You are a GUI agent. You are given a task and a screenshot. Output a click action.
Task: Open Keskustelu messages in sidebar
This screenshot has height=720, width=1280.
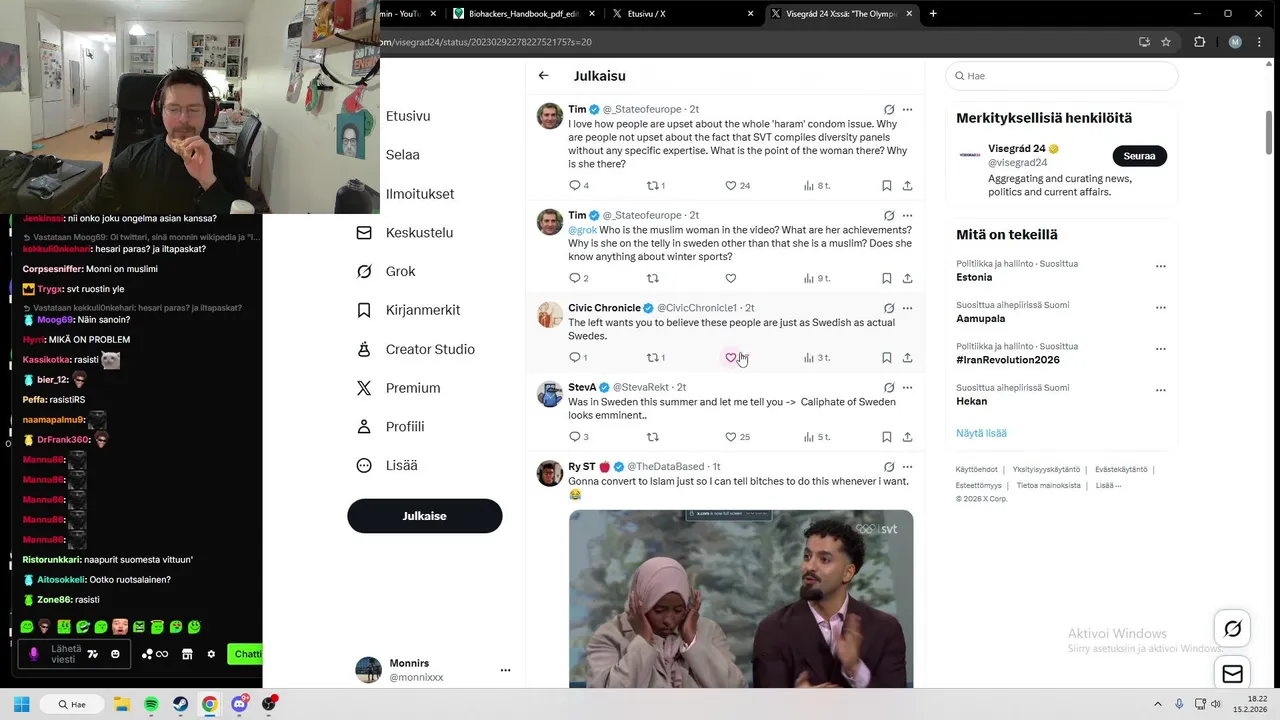pos(406,232)
